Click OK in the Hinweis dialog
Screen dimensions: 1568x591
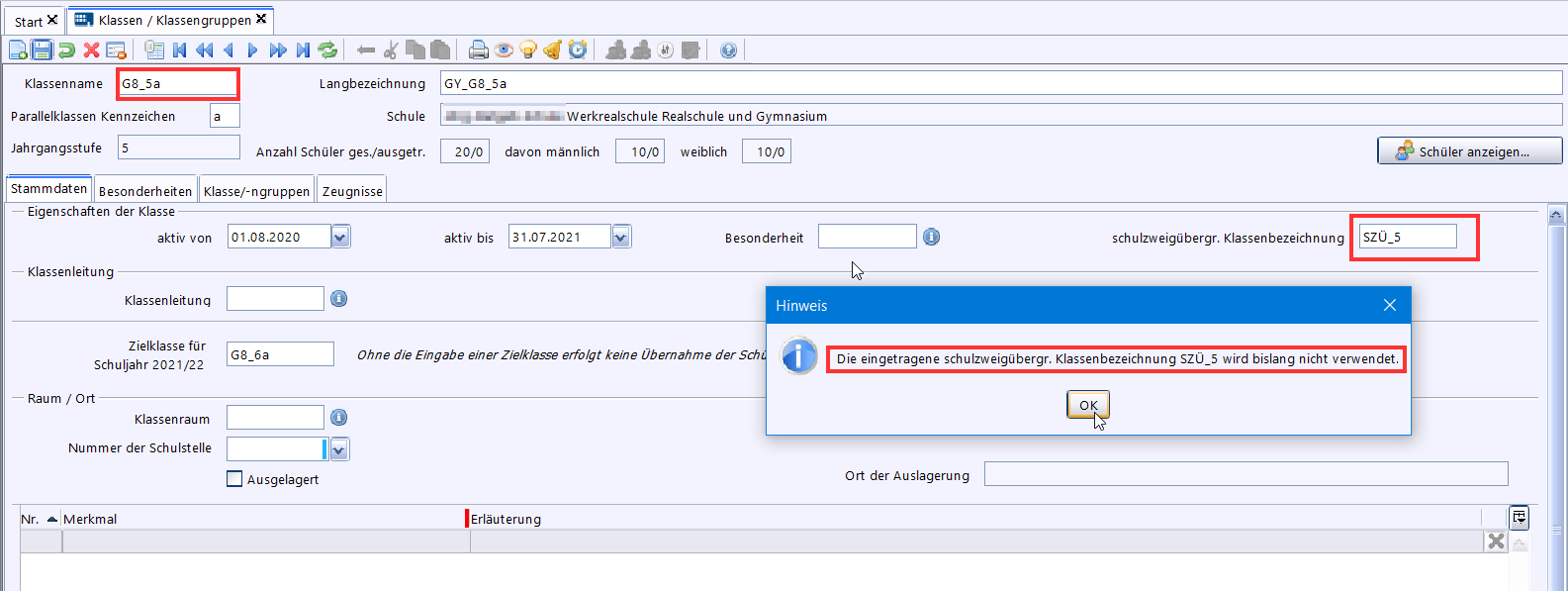pos(1088,405)
